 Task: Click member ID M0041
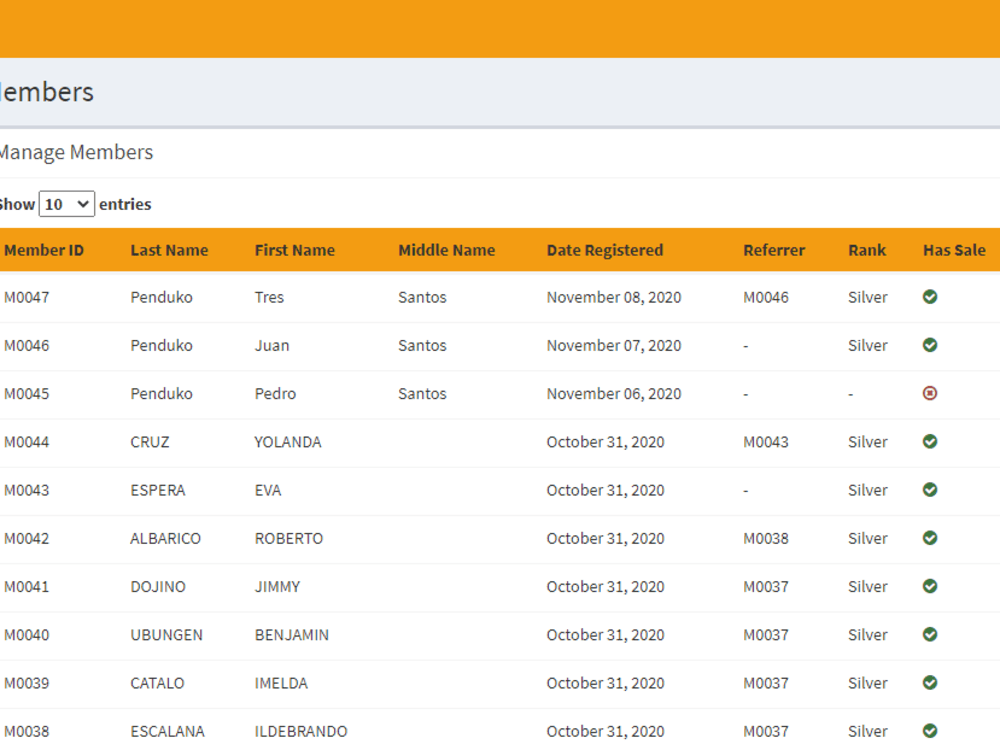(27, 587)
